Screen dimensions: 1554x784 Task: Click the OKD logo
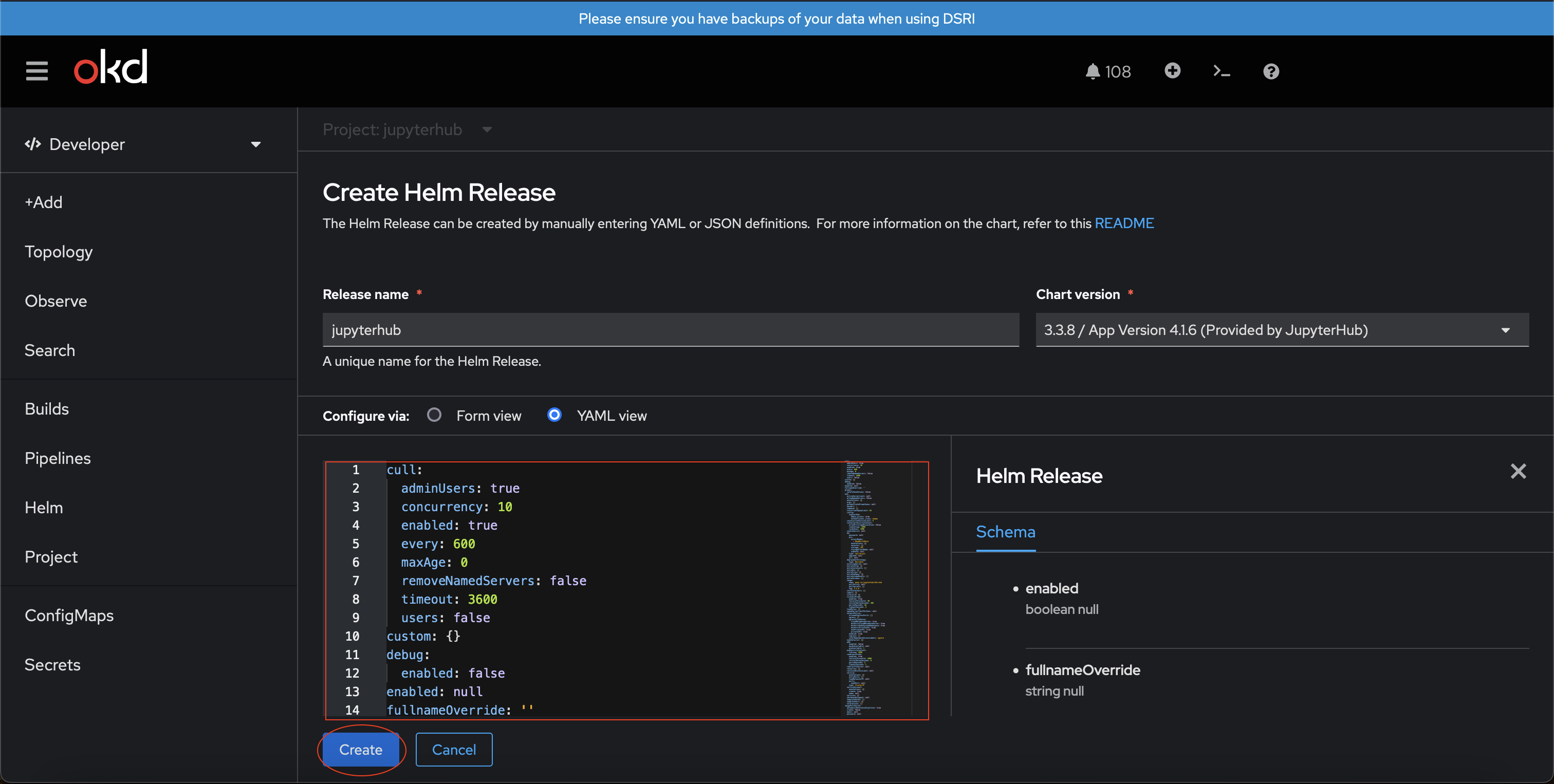coord(110,67)
